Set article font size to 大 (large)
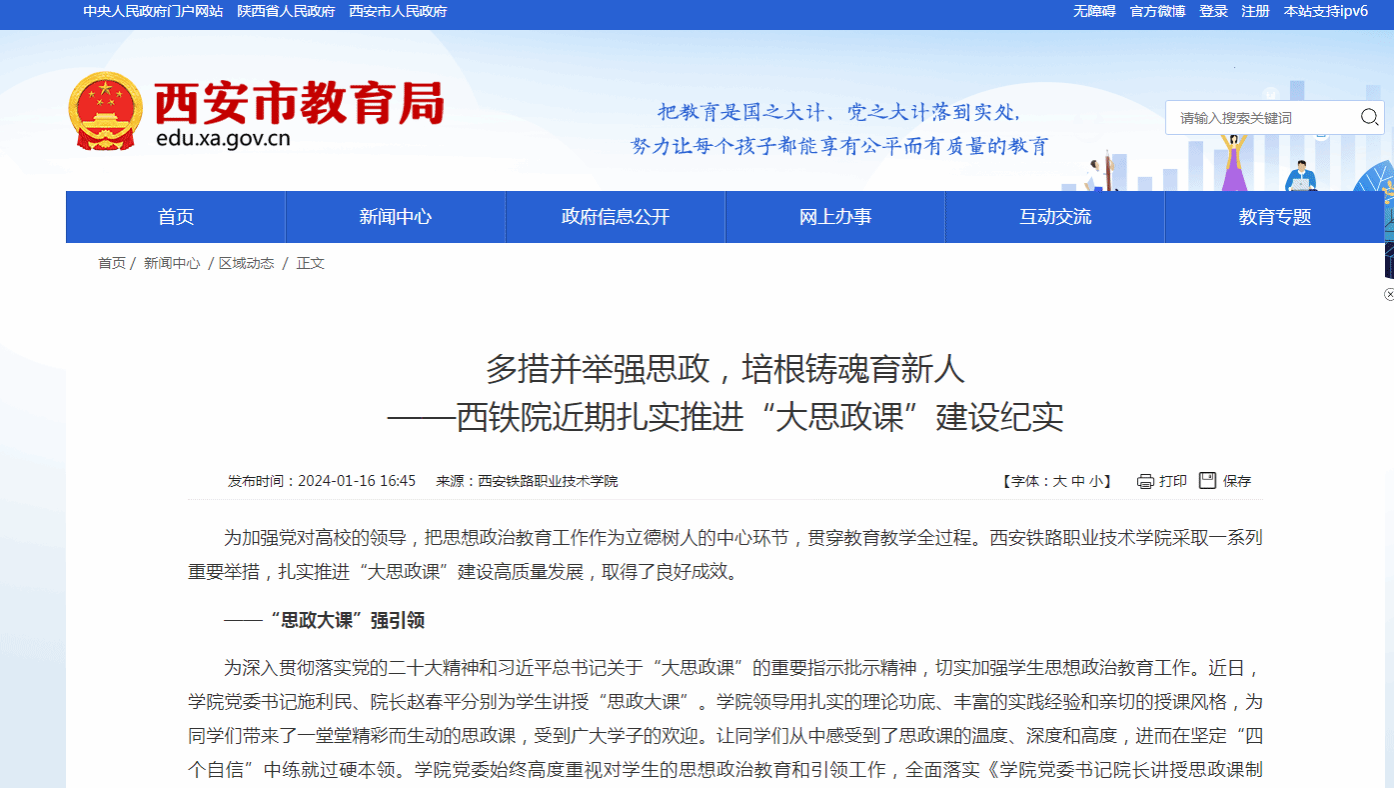 1059,481
